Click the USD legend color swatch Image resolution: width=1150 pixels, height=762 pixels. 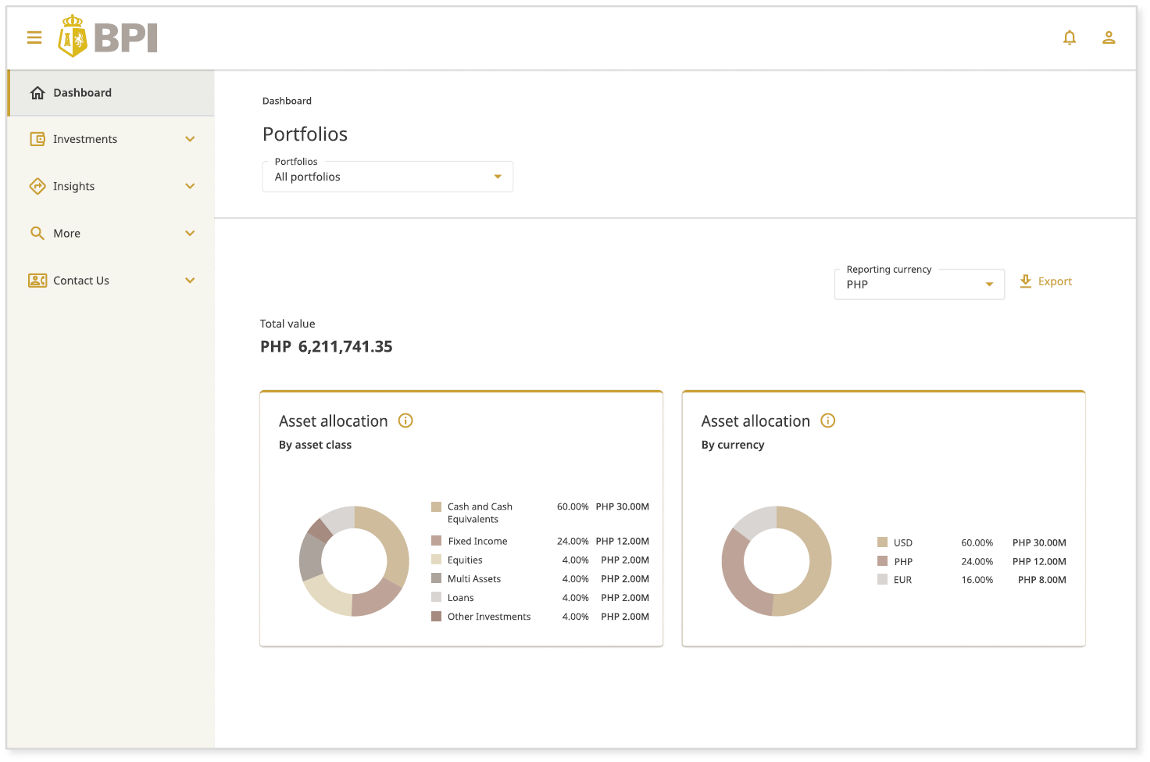click(882, 543)
